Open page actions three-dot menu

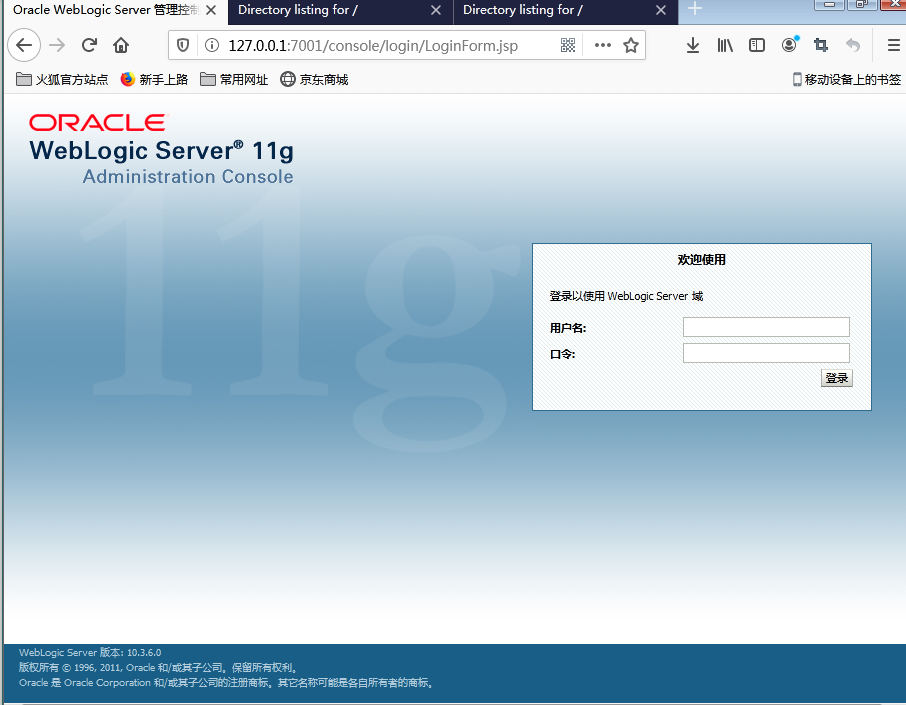[x=603, y=45]
